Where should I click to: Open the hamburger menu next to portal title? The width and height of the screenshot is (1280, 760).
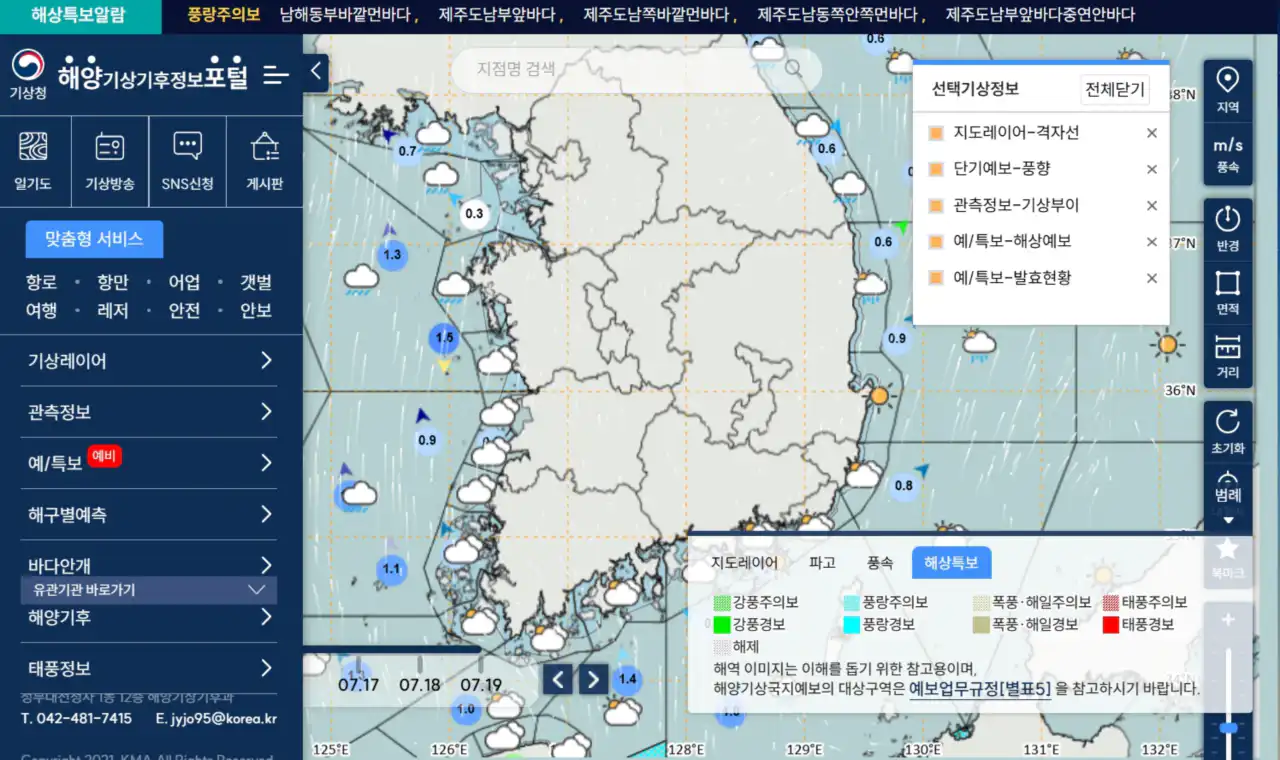coord(276,75)
